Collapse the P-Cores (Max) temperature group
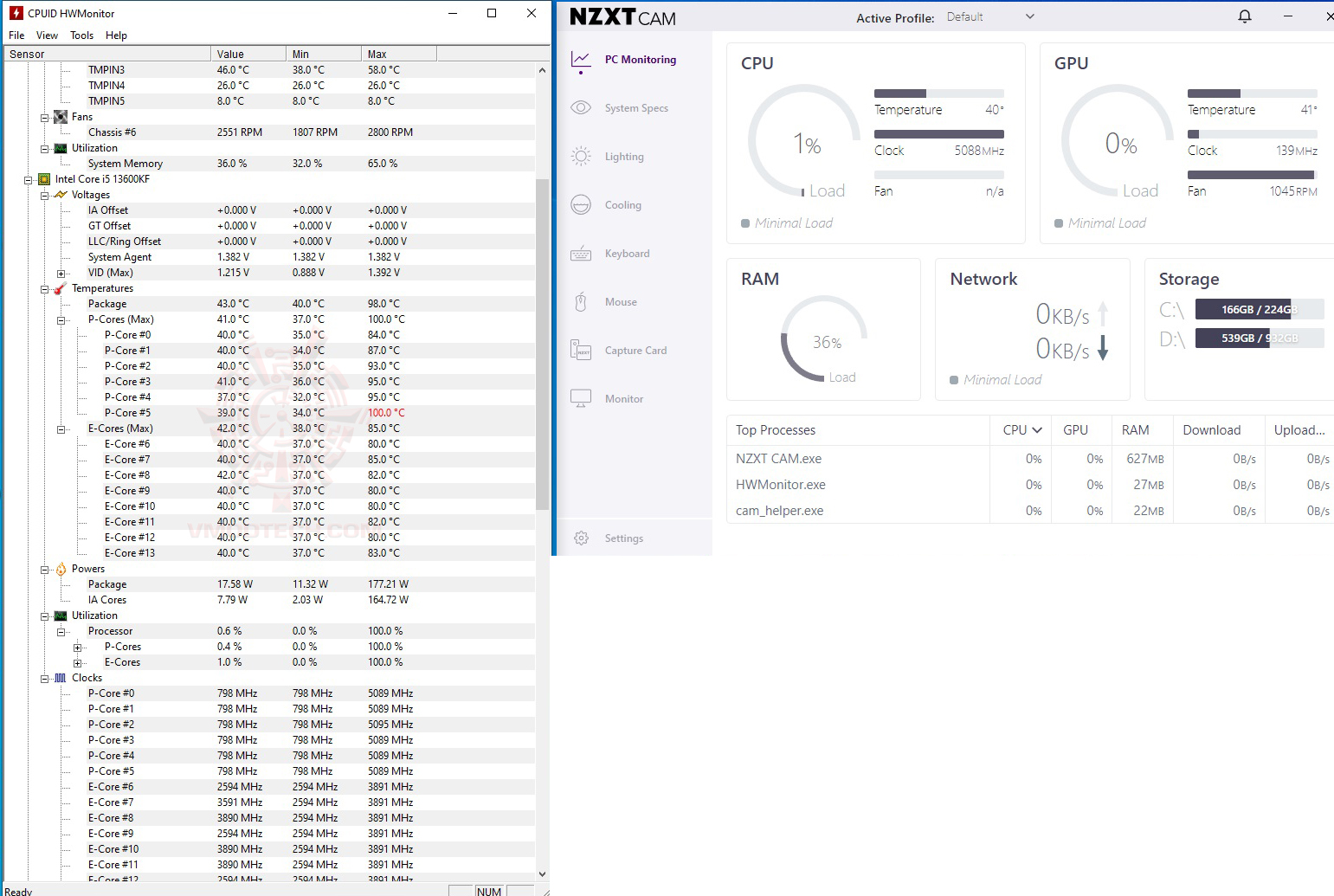The height and width of the screenshot is (896, 1334). [61, 320]
